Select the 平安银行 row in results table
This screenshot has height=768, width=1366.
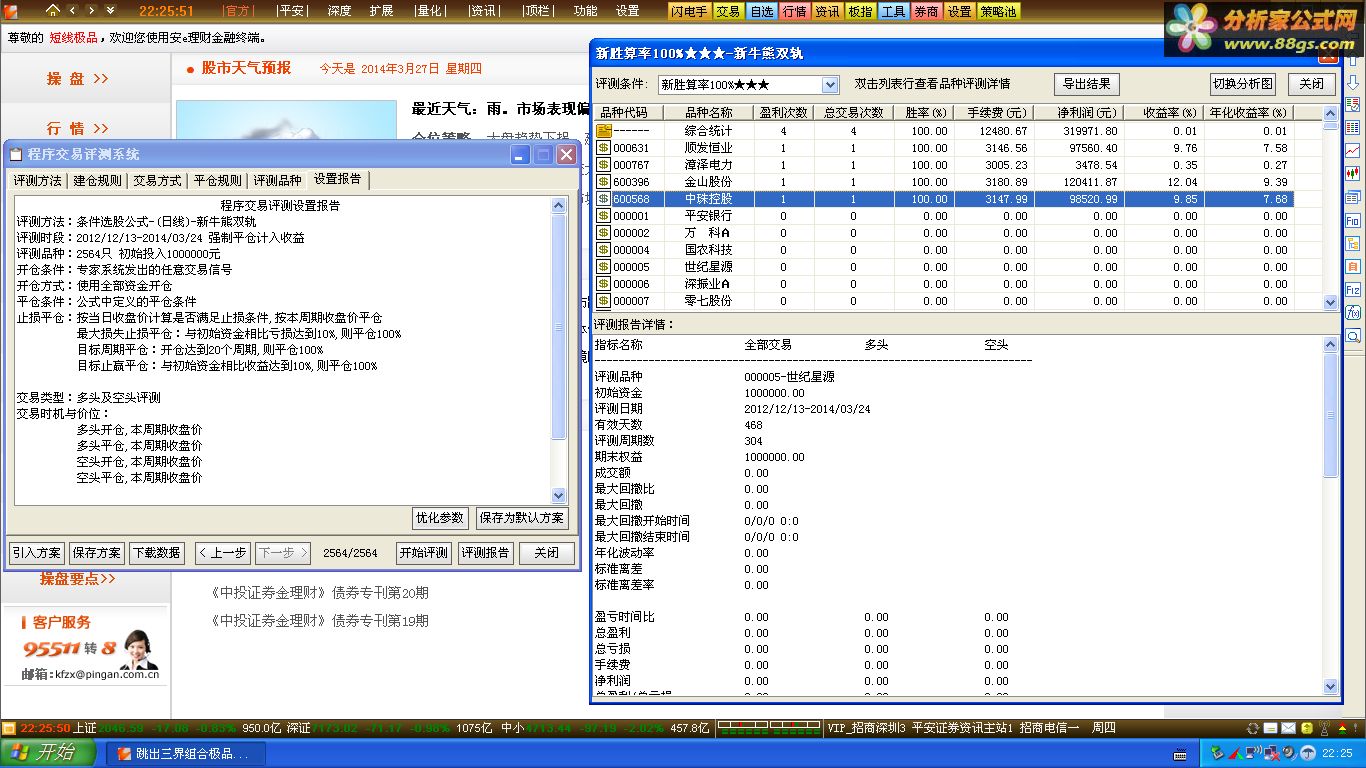(943, 216)
